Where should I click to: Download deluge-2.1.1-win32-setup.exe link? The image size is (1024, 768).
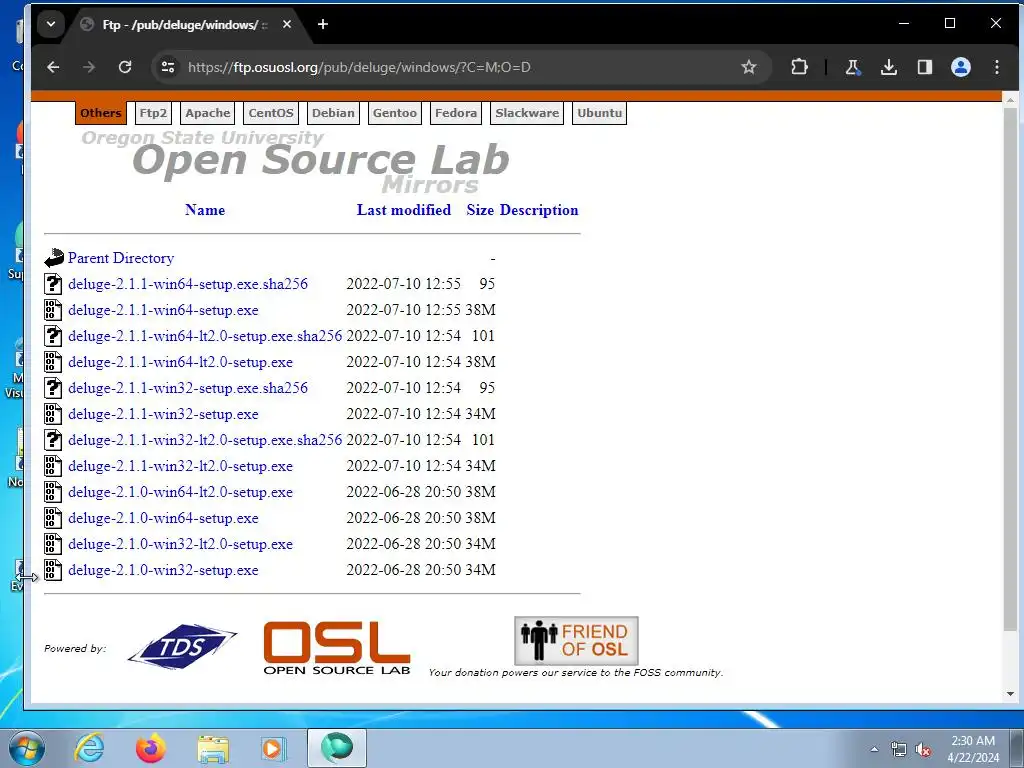pyautogui.click(x=163, y=414)
